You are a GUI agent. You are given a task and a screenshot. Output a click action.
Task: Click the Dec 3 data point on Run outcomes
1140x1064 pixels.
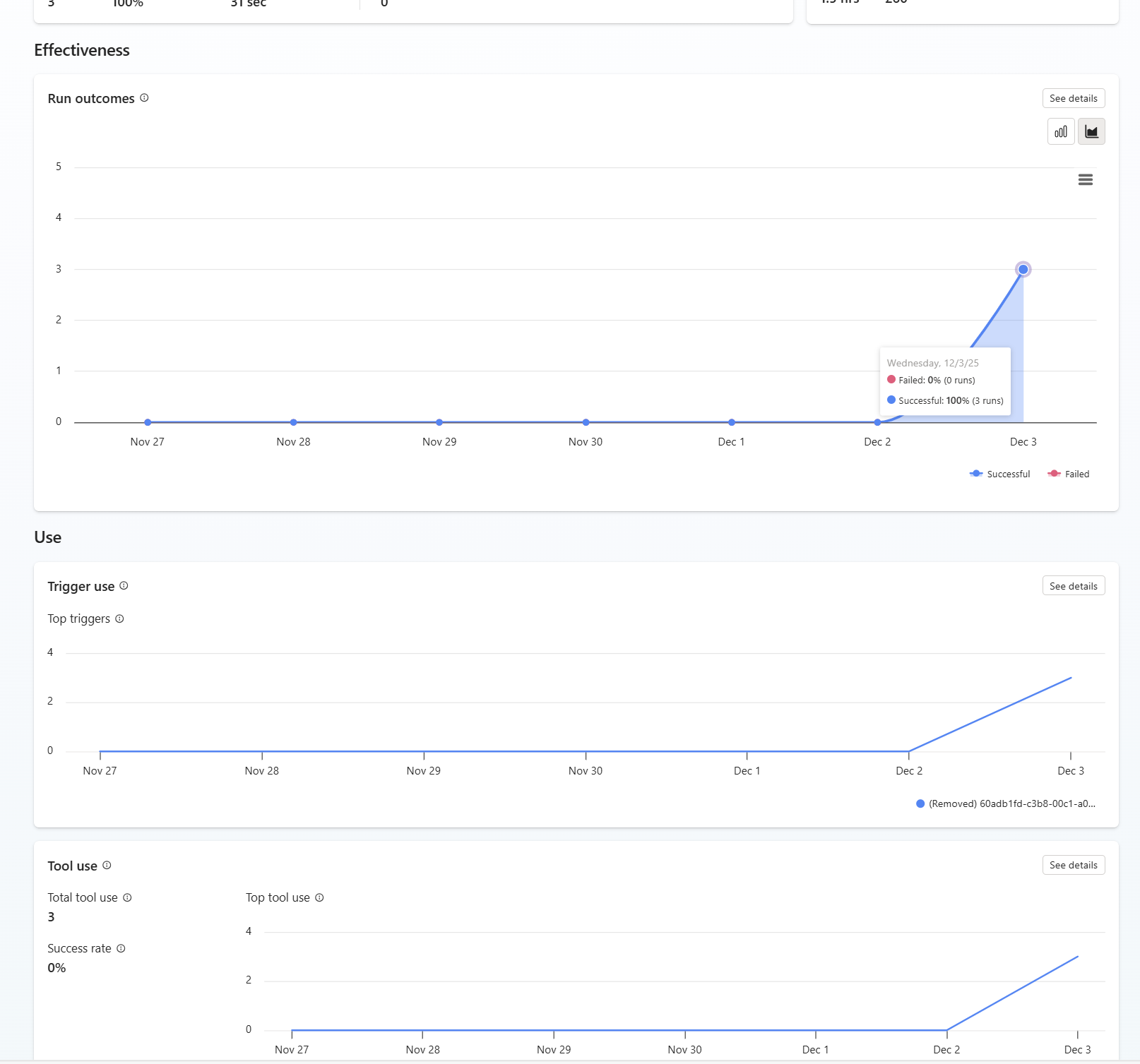(1023, 270)
